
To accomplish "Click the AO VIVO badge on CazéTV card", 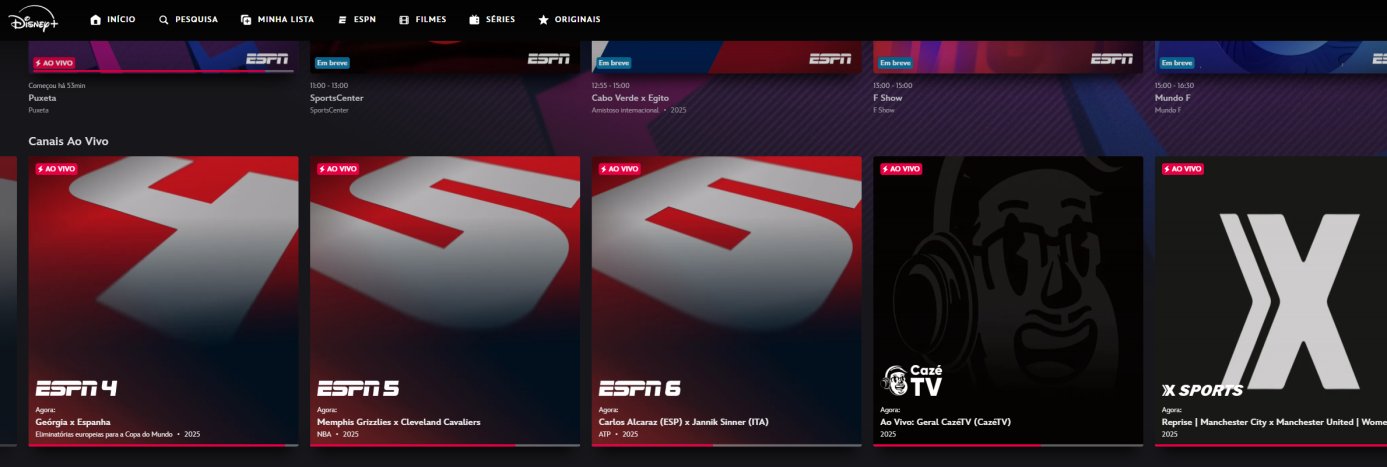I will point(901,169).
